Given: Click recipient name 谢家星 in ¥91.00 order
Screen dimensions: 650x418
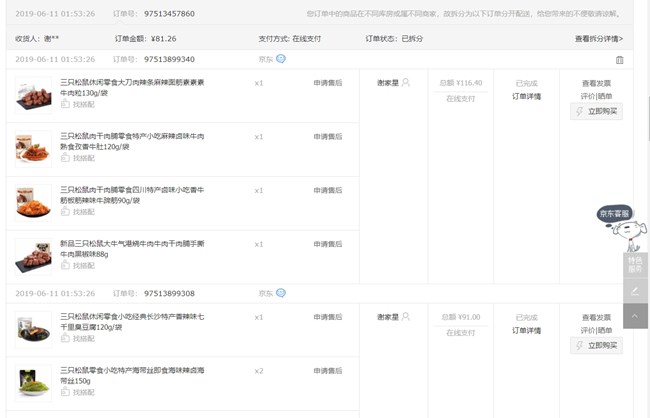Looking at the screenshot, I should pos(388,317).
